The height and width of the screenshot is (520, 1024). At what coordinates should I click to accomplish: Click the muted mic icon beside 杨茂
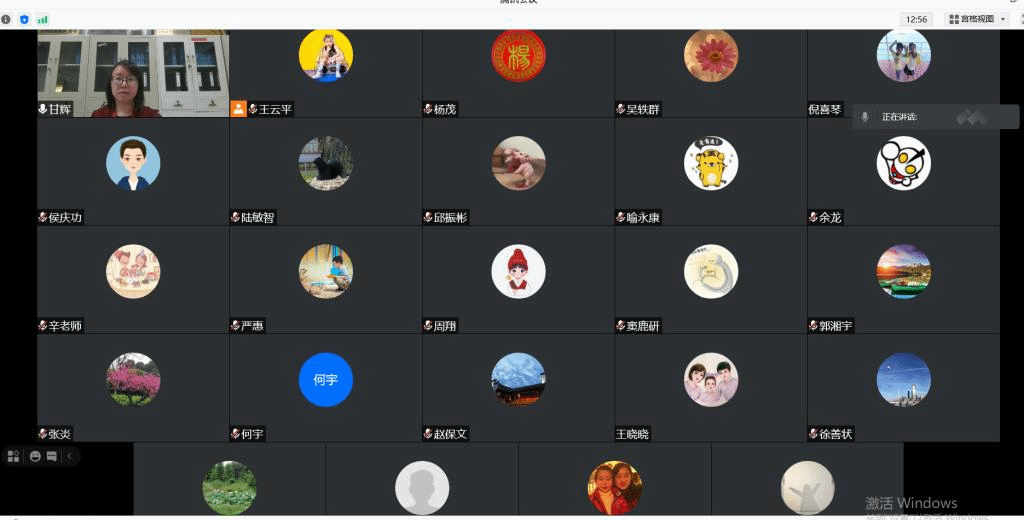[x=428, y=109]
